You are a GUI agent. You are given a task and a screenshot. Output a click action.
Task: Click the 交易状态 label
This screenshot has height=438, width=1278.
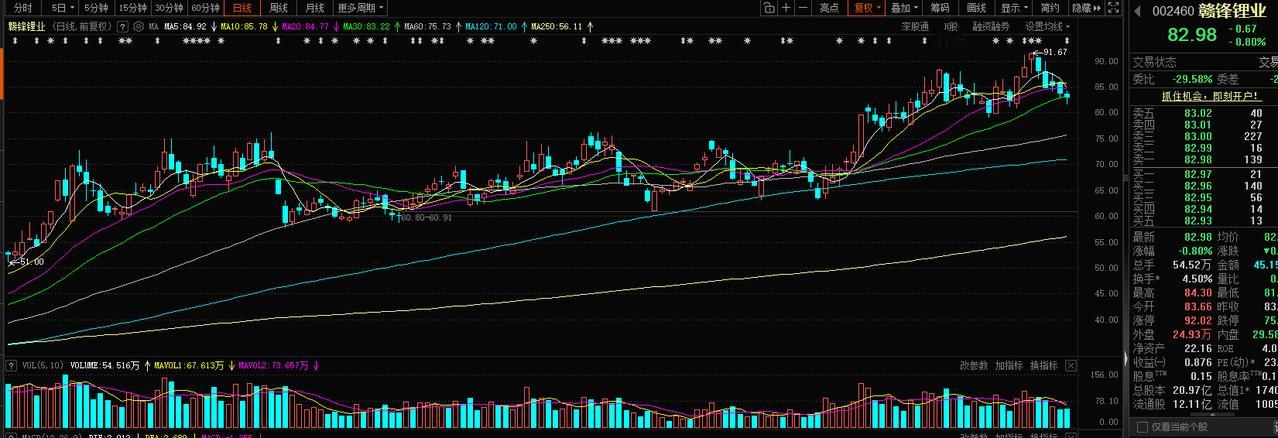click(1153, 62)
